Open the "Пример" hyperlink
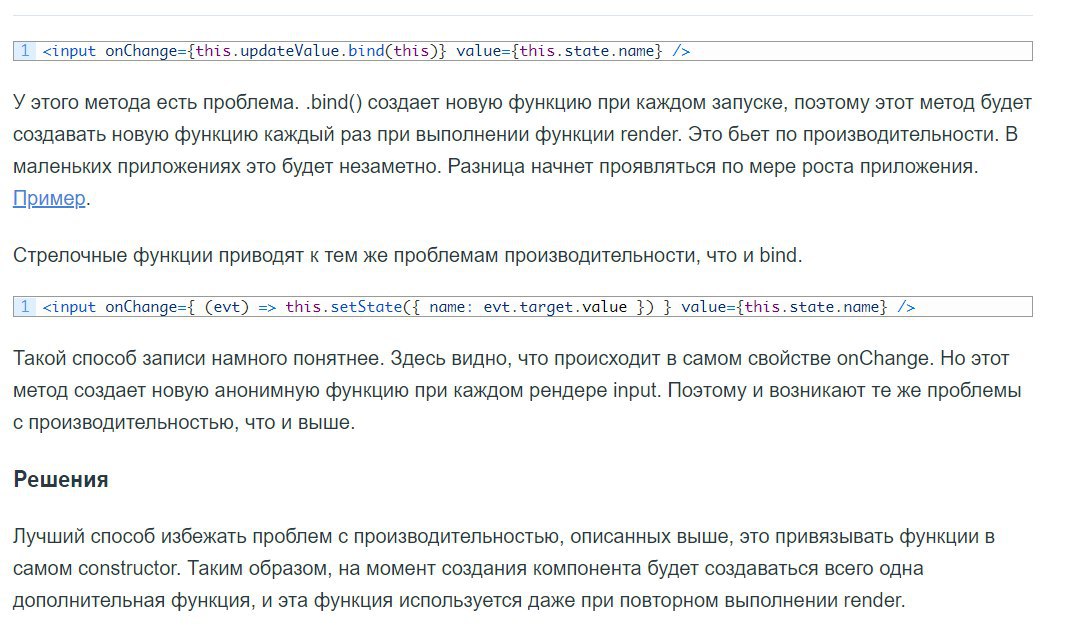 [49, 198]
